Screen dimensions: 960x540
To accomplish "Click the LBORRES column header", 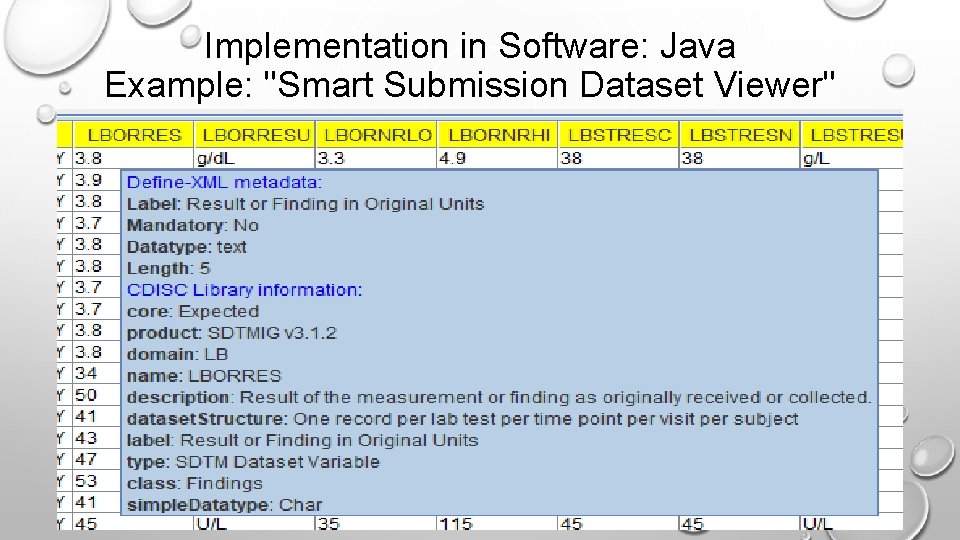I will 134,135.
